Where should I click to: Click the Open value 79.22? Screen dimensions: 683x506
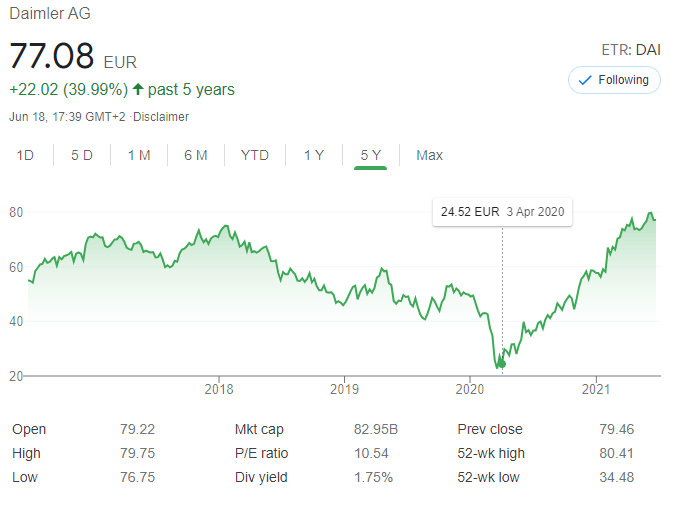tap(138, 429)
